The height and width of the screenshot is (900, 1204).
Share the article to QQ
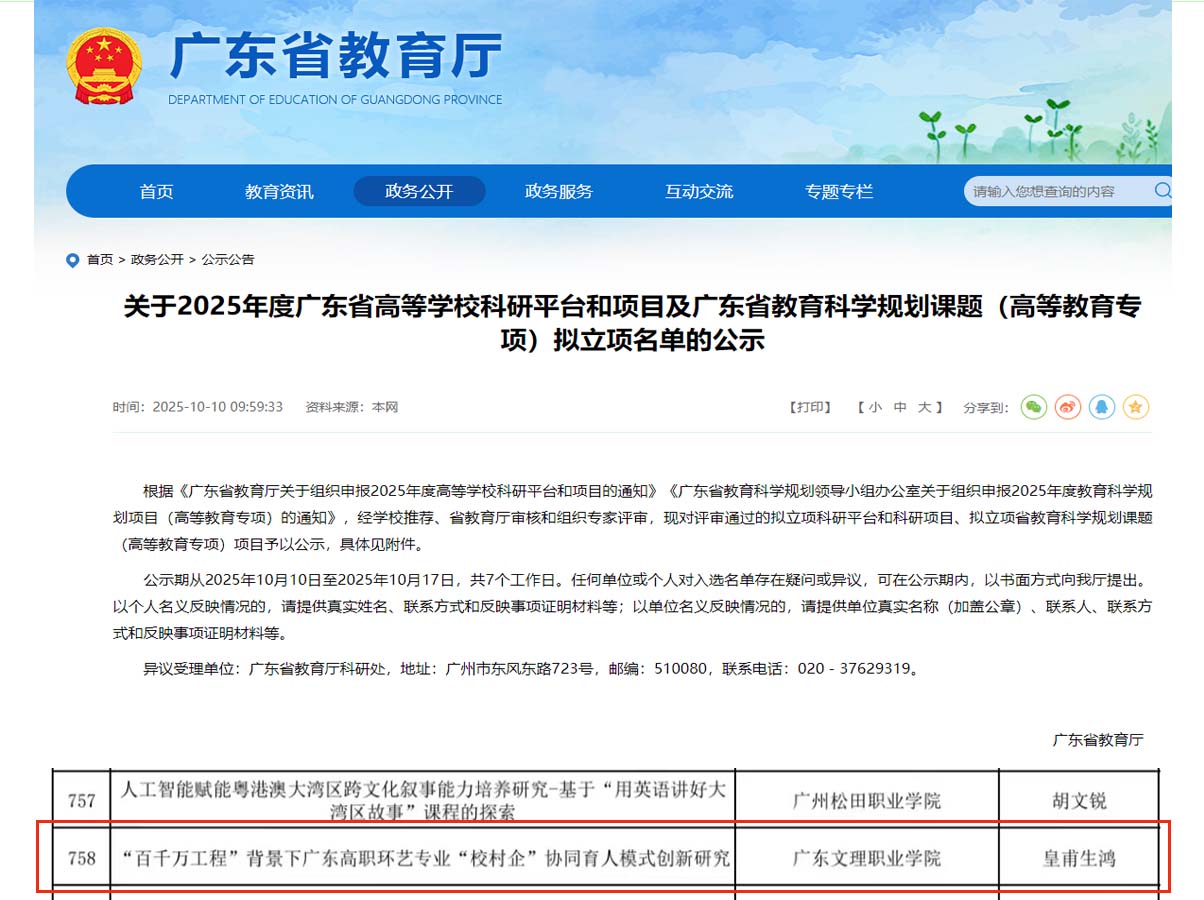1102,407
